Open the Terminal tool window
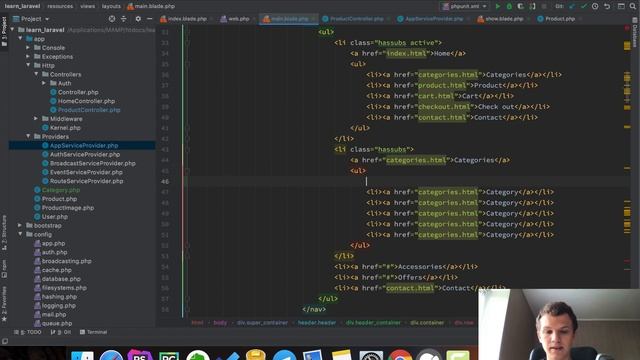This screenshot has width=640, height=360. 93,332
